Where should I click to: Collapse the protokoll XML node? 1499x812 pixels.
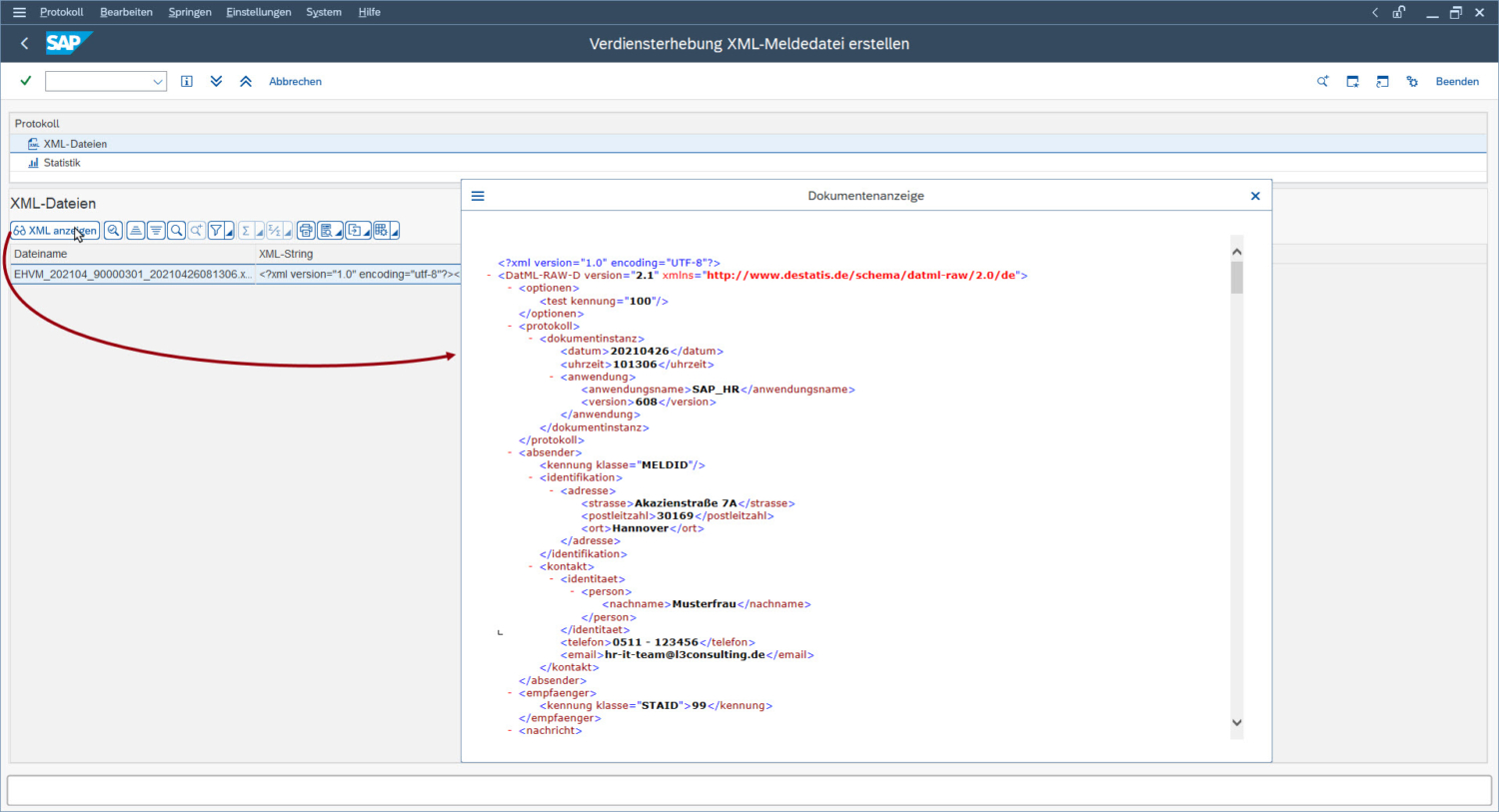tap(510, 327)
